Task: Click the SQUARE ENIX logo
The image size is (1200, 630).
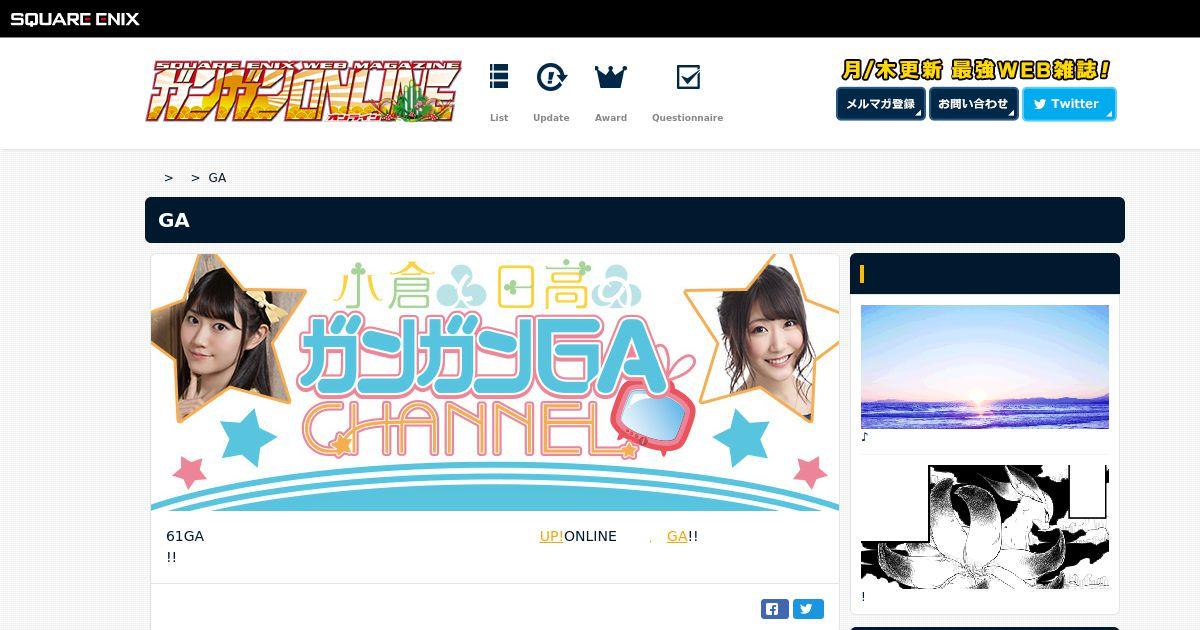Action: (x=75, y=19)
